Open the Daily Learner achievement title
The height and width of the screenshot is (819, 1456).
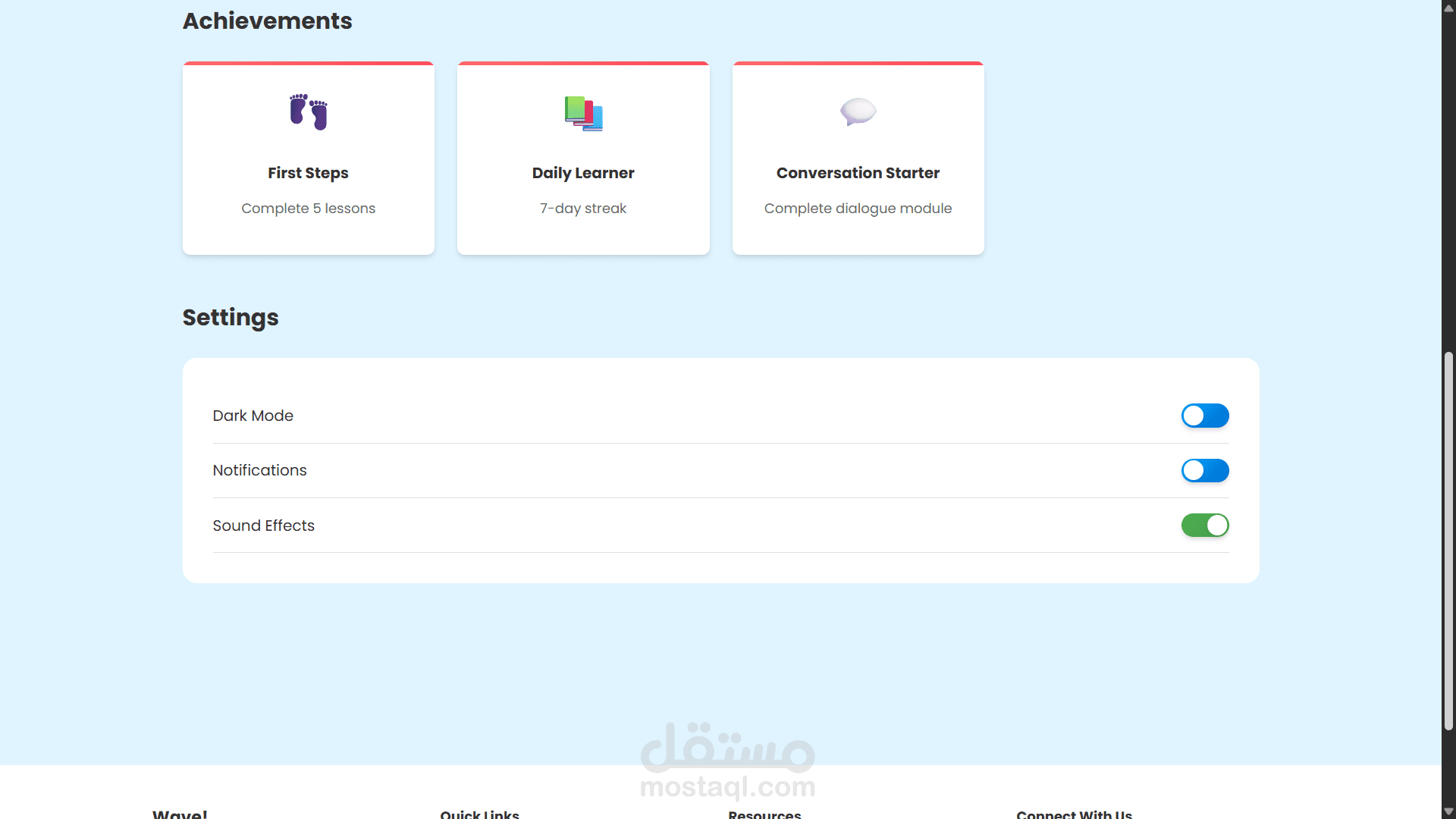point(583,173)
